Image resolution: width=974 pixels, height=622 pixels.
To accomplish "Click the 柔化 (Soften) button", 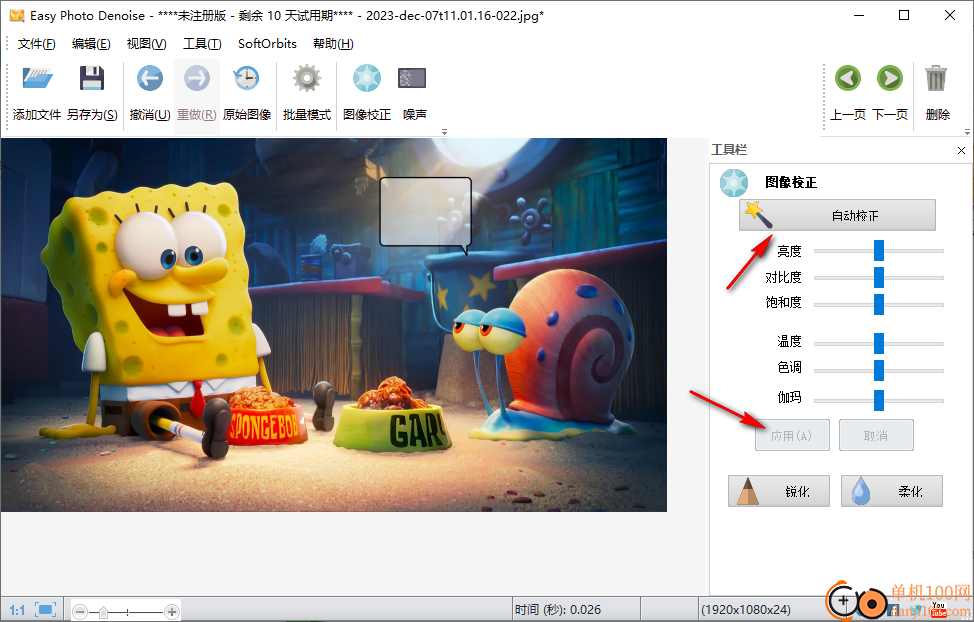I will tap(891, 491).
